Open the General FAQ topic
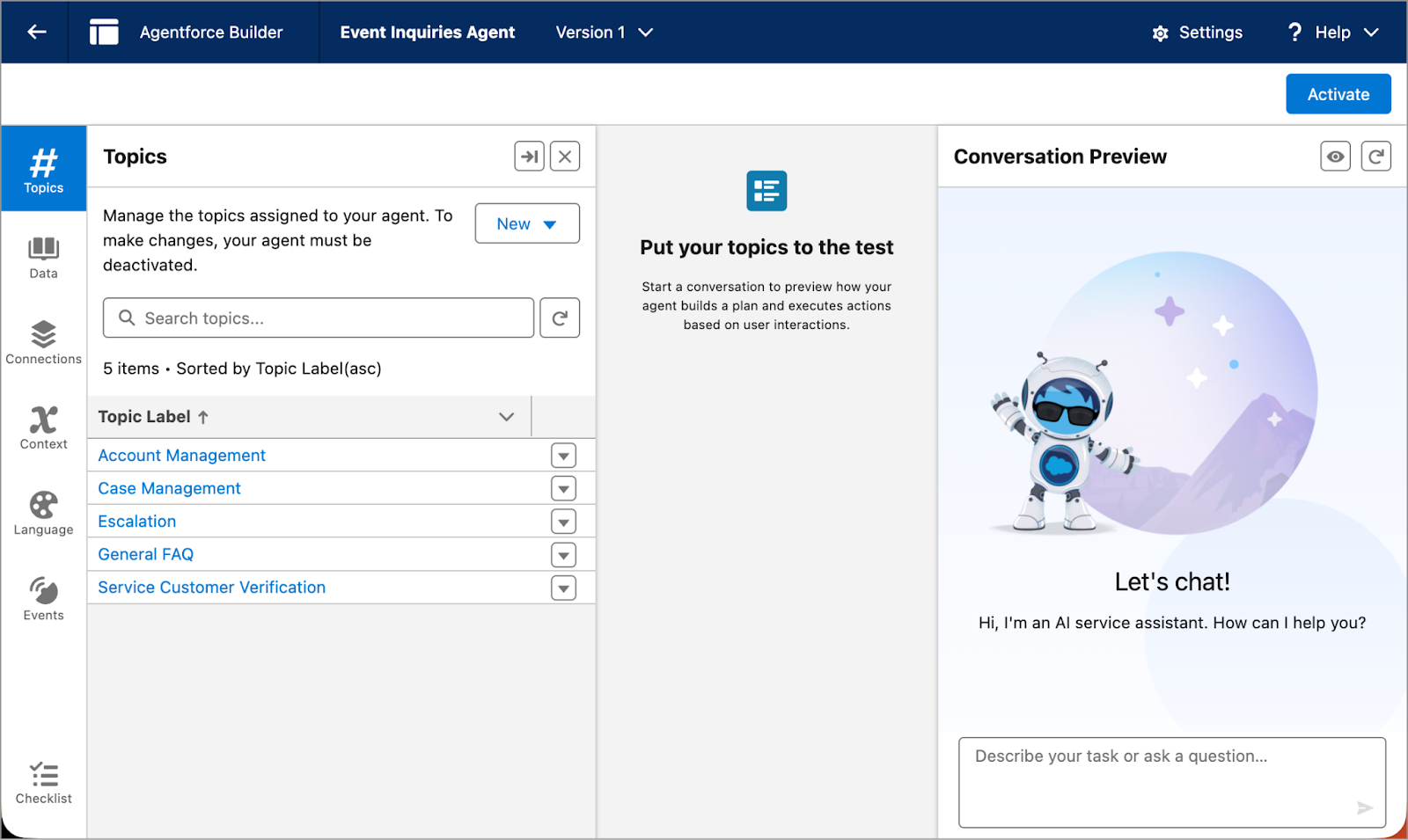This screenshot has height=840, width=1408. tap(145, 554)
